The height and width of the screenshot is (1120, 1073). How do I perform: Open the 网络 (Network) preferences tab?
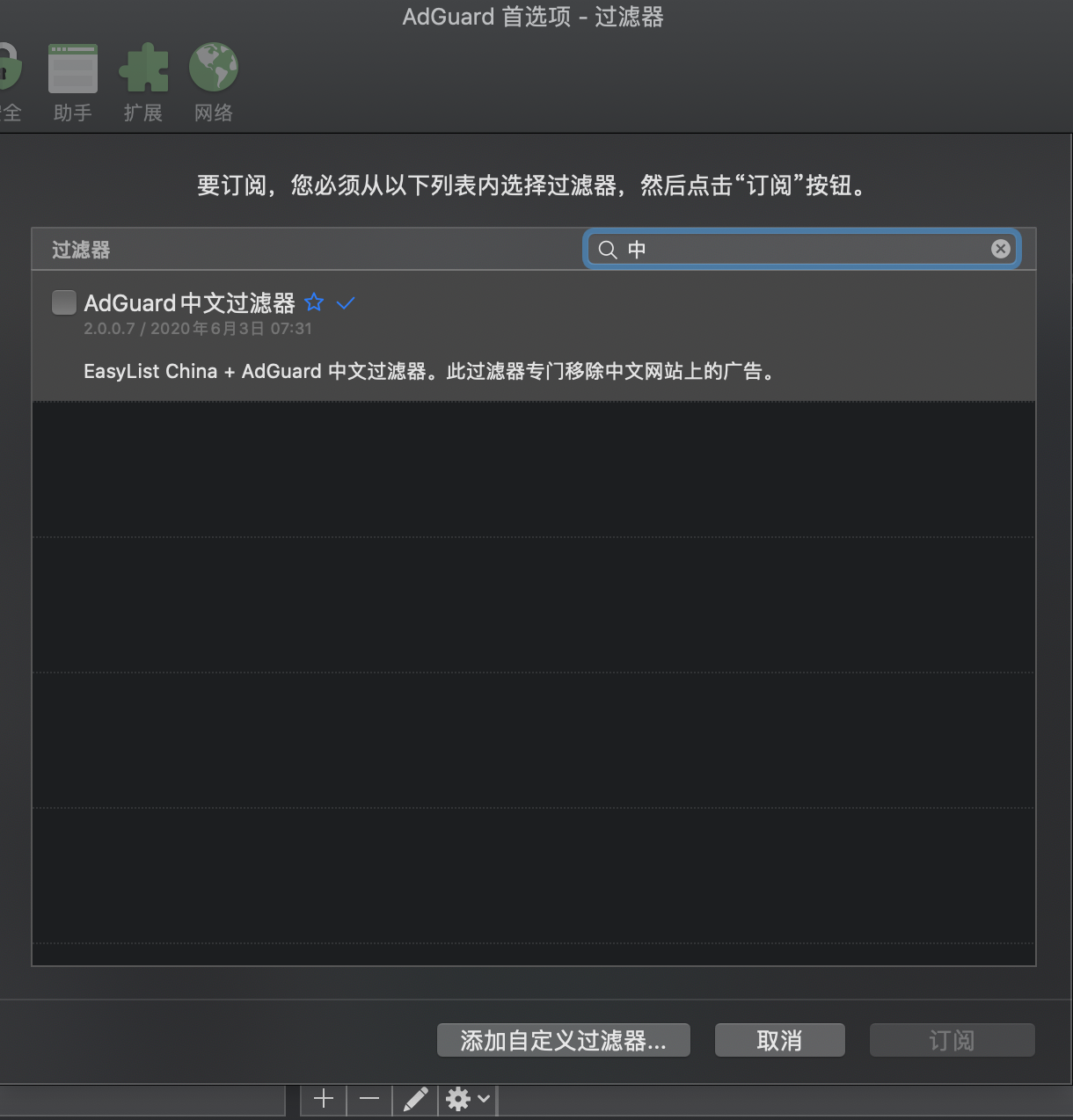214,83
